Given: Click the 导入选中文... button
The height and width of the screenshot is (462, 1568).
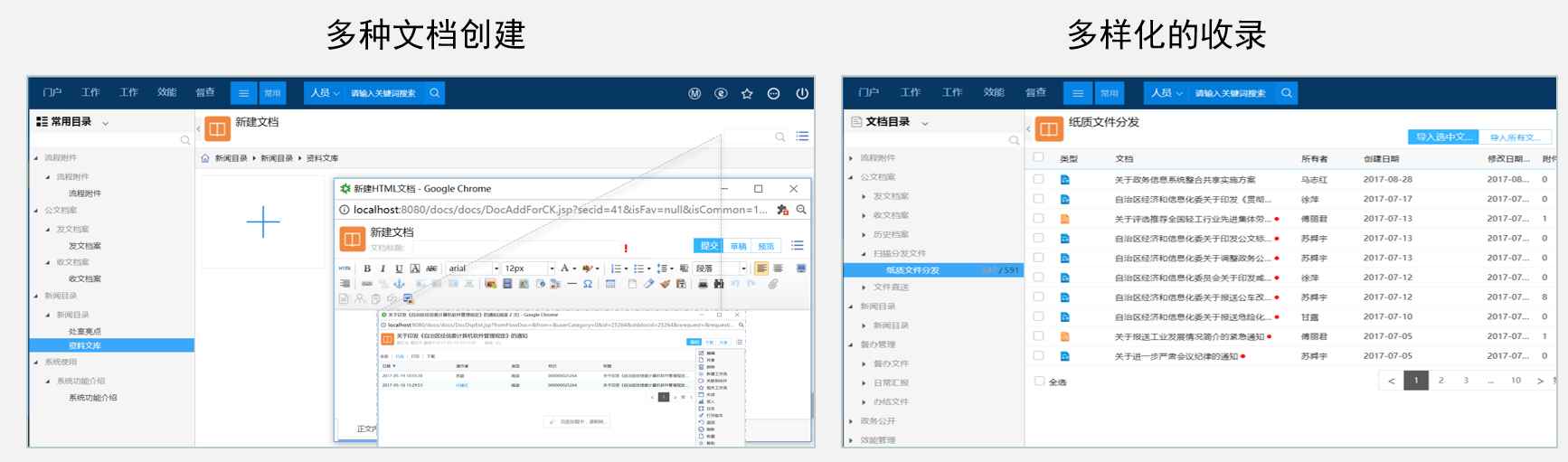Looking at the screenshot, I should tap(1443, 137).
